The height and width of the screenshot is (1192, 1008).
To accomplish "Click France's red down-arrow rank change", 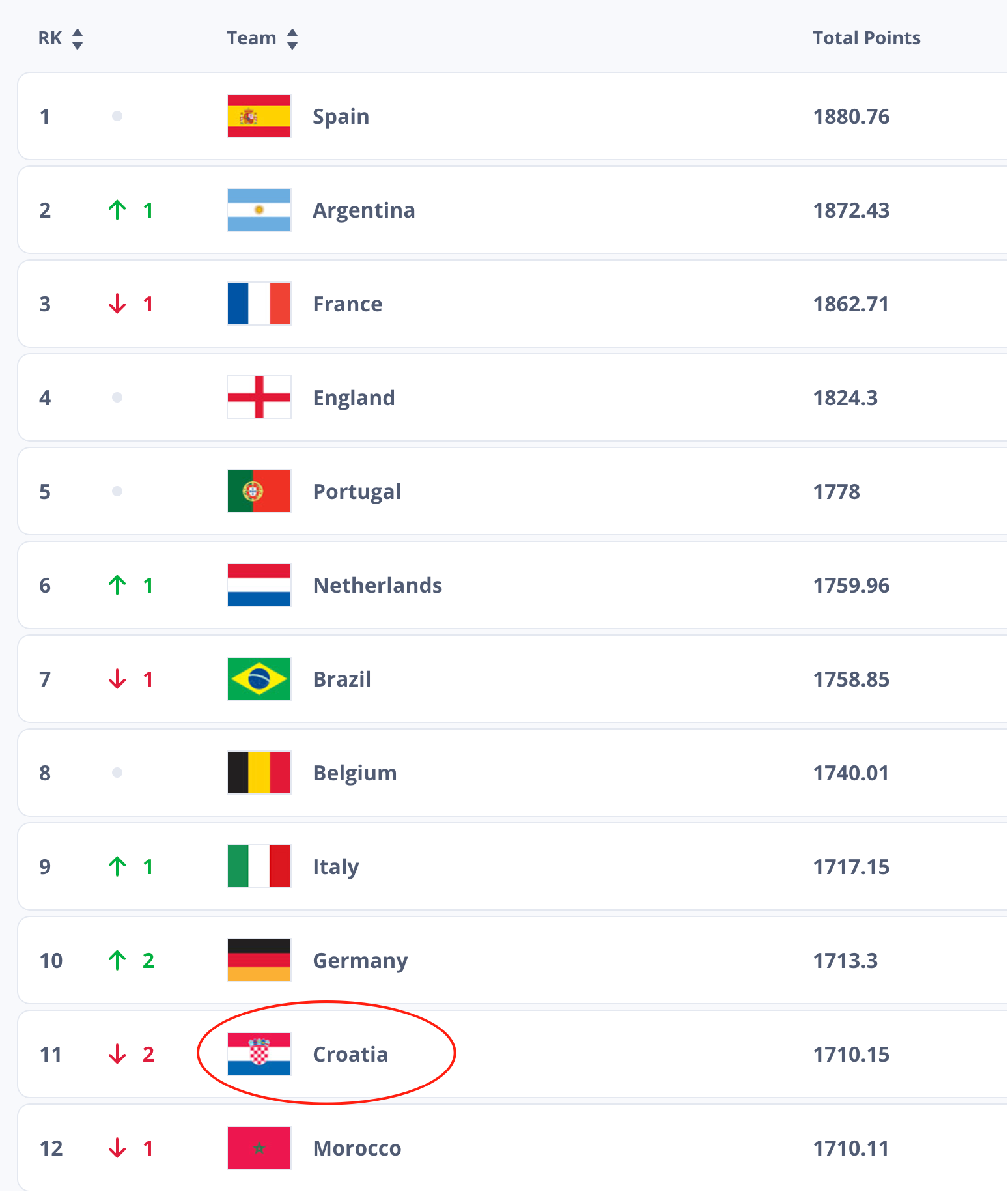I will pyautogui.click(x=117, y=304).
